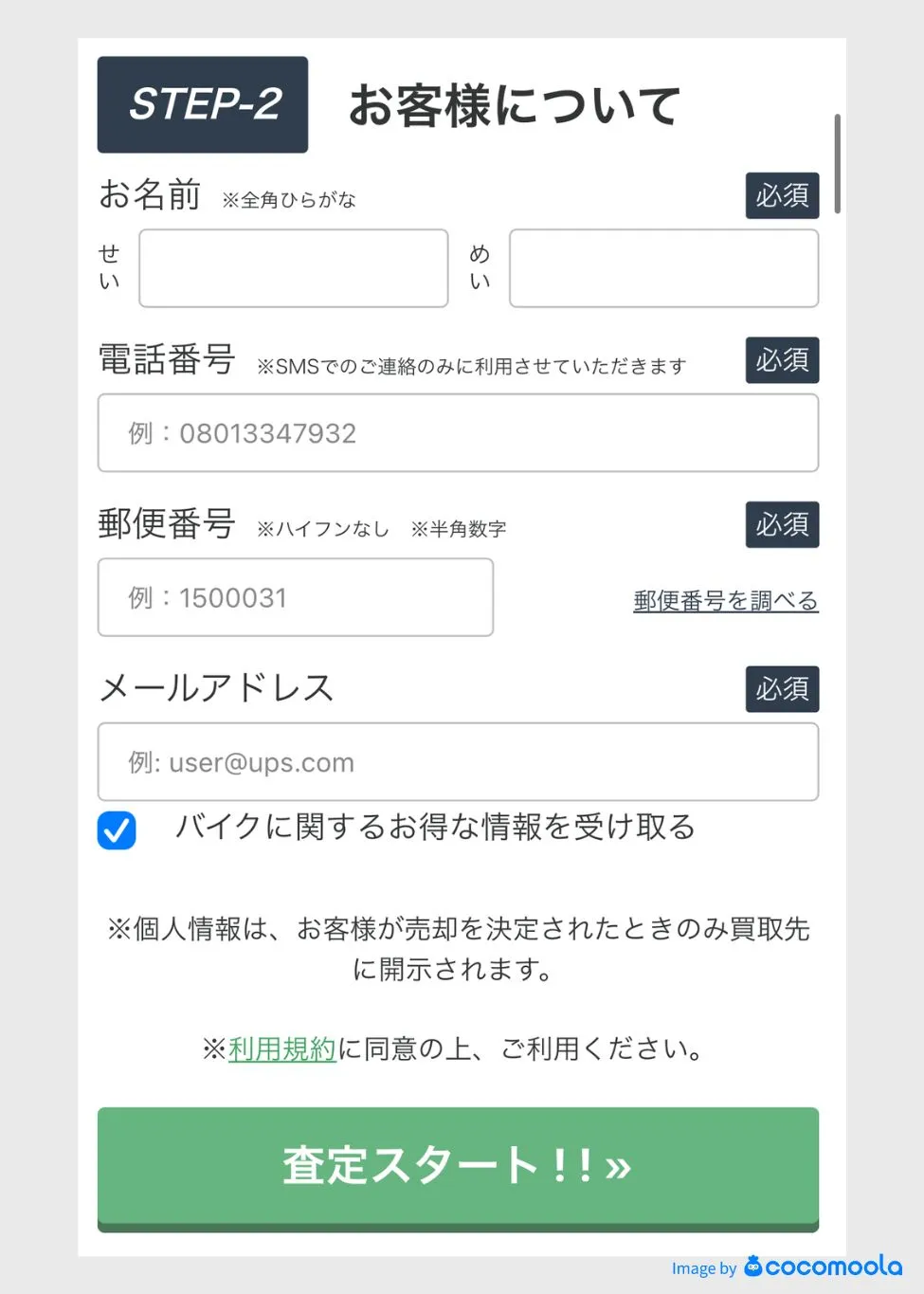Open the 郵便番号を調べる link
924x1294 pixels.
pos(725,600)
